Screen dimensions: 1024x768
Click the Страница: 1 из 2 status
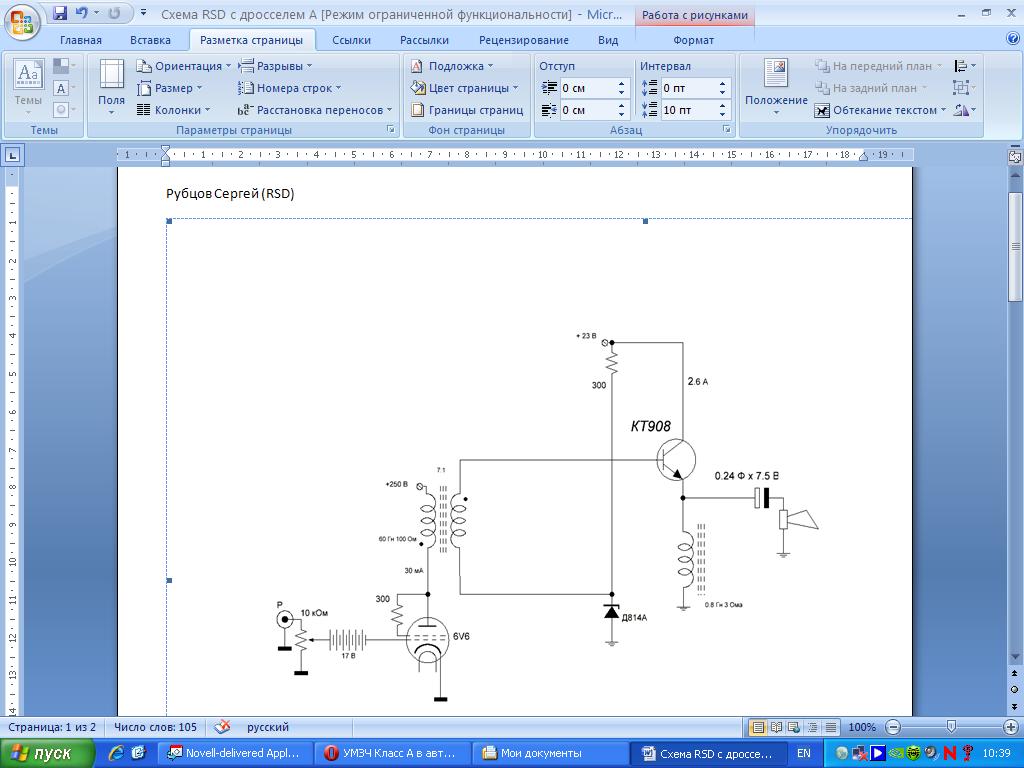coord(52,727)
